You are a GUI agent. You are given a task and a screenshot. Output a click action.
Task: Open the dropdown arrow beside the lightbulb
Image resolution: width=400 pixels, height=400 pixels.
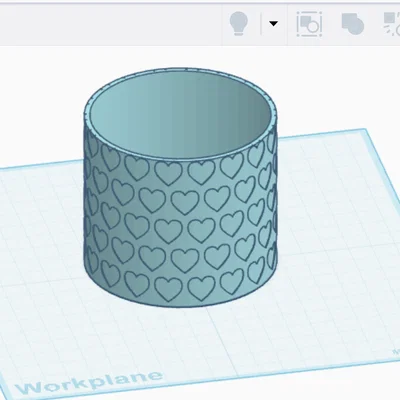(x=274, y=24)
